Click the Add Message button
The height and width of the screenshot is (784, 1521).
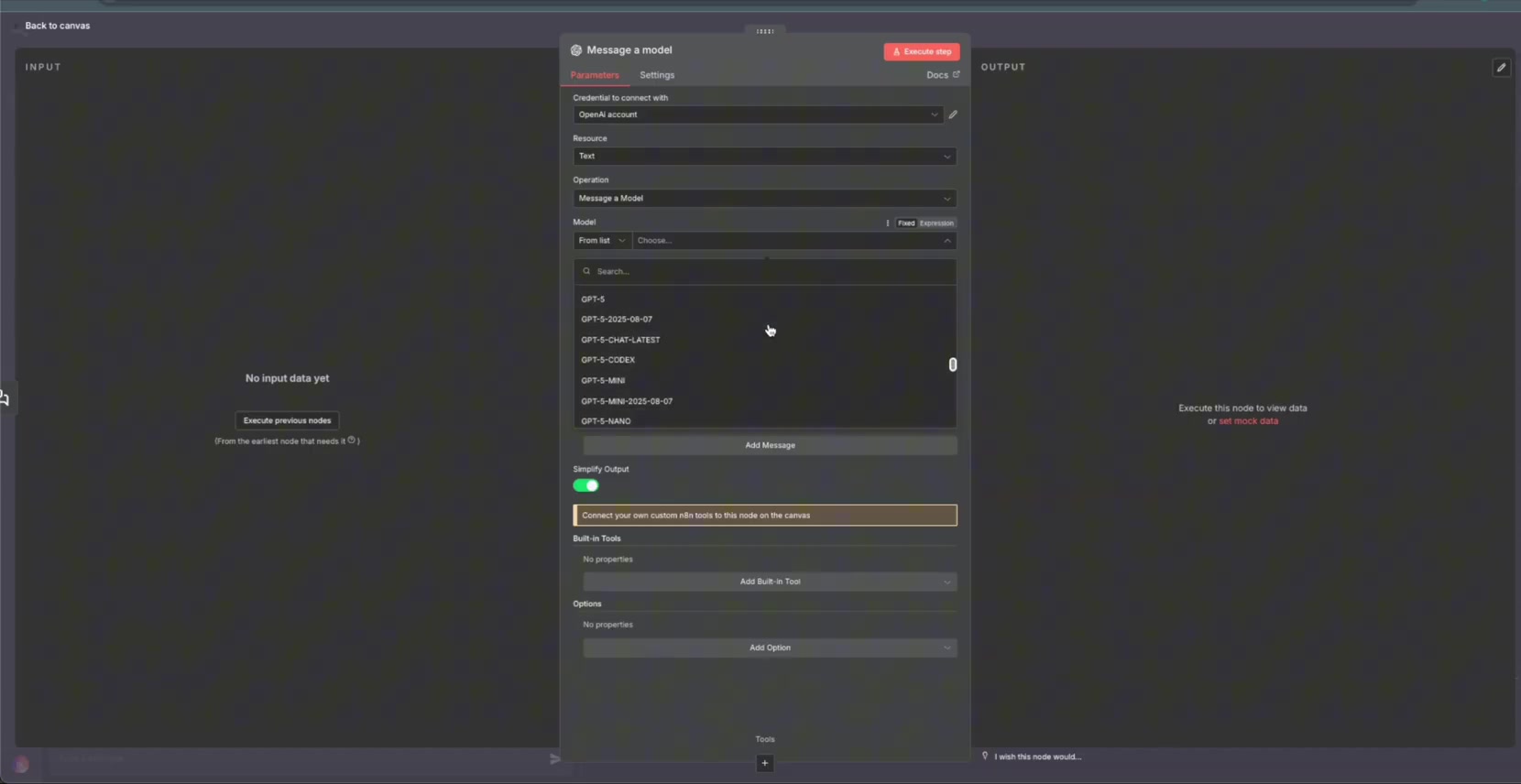coord(770,445)
